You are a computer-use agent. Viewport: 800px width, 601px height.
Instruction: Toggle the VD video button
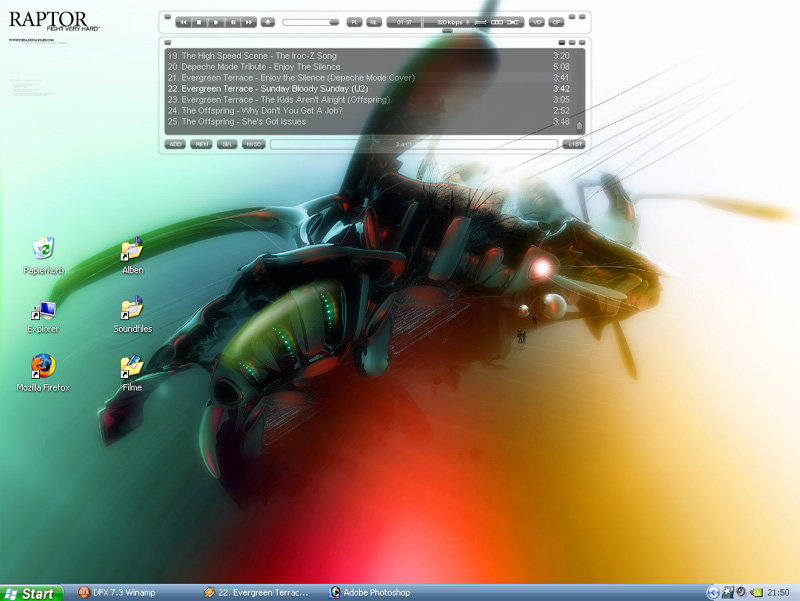[x=536, y=22]
